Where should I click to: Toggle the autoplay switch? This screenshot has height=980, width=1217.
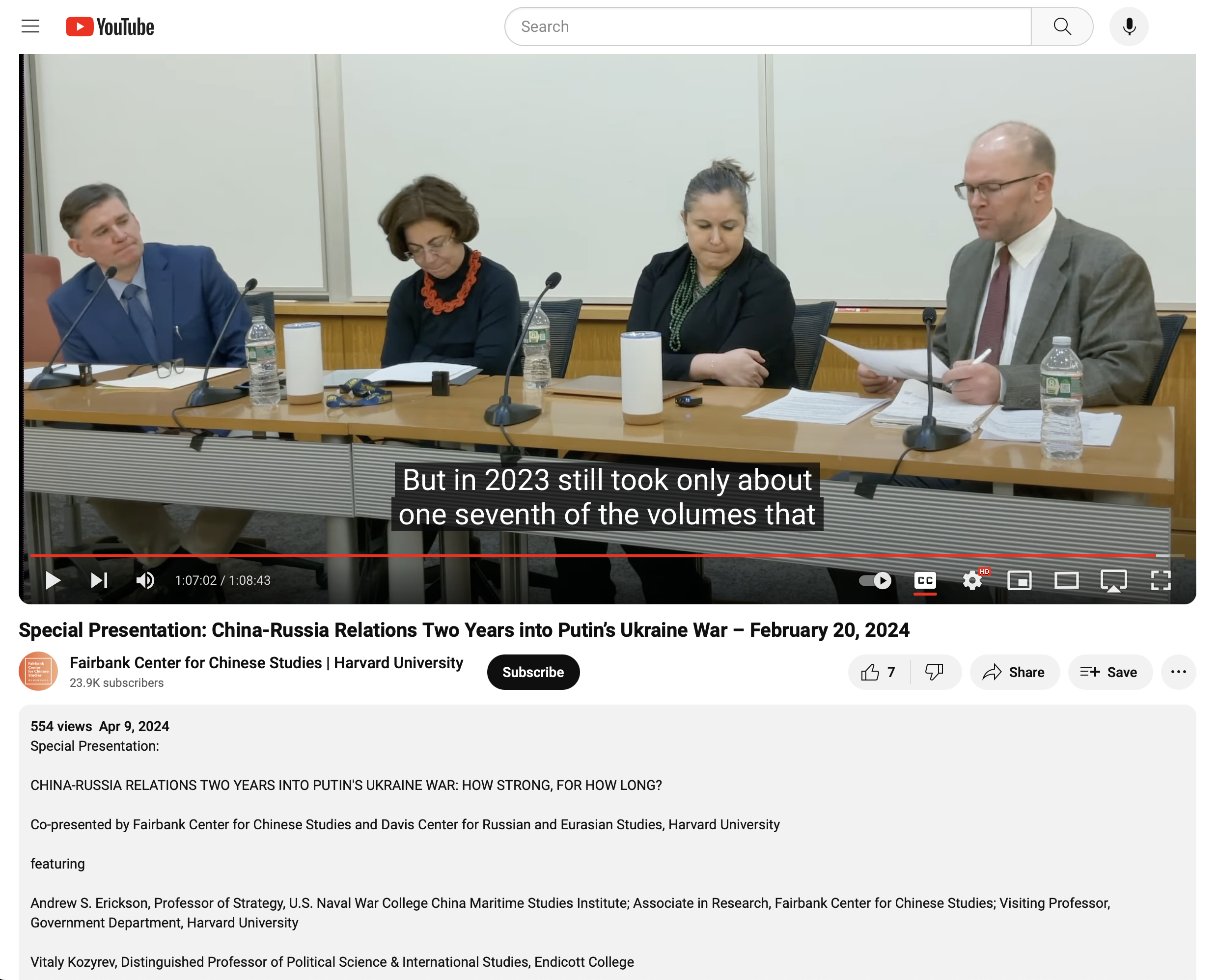pyautogui.click(x=875, y=580)
